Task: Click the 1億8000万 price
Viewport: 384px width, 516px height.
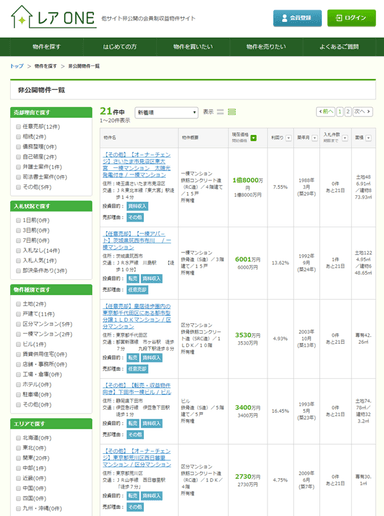Action: point(248,183)
